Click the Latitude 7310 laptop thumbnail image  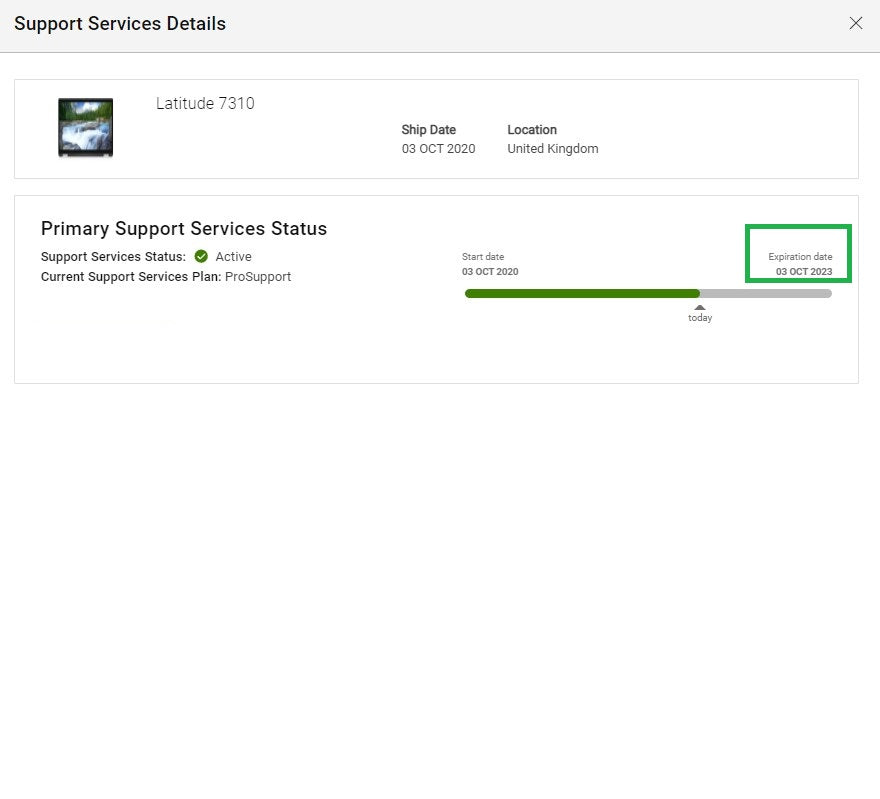coord(85,127)
